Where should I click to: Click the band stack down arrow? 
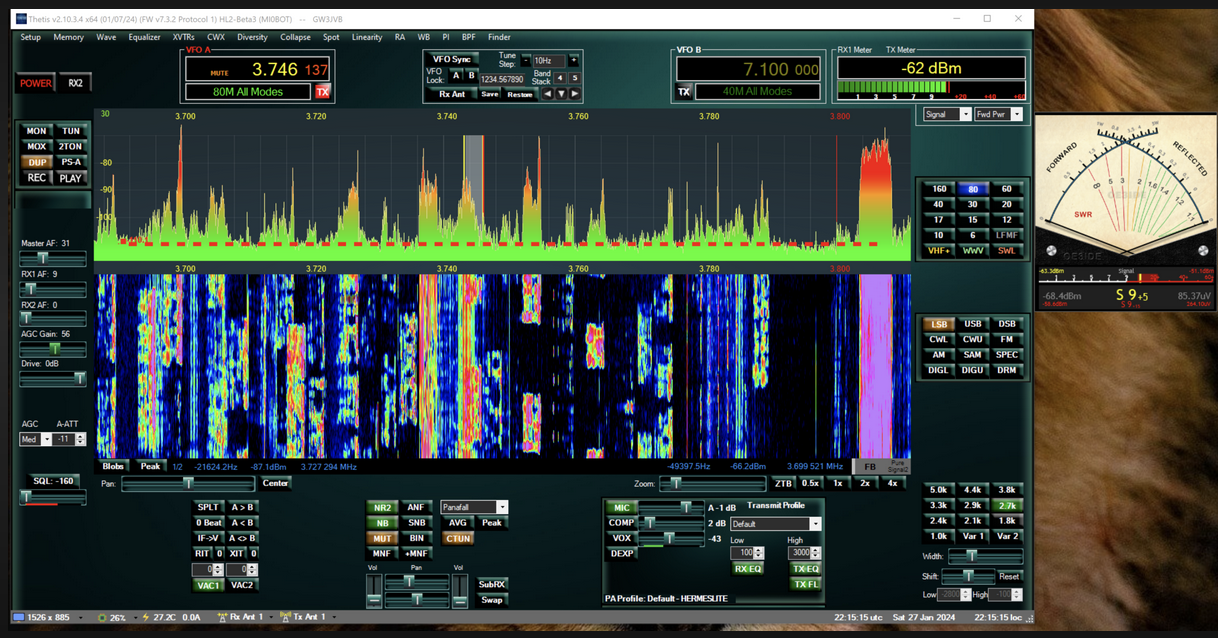[561, 94]
